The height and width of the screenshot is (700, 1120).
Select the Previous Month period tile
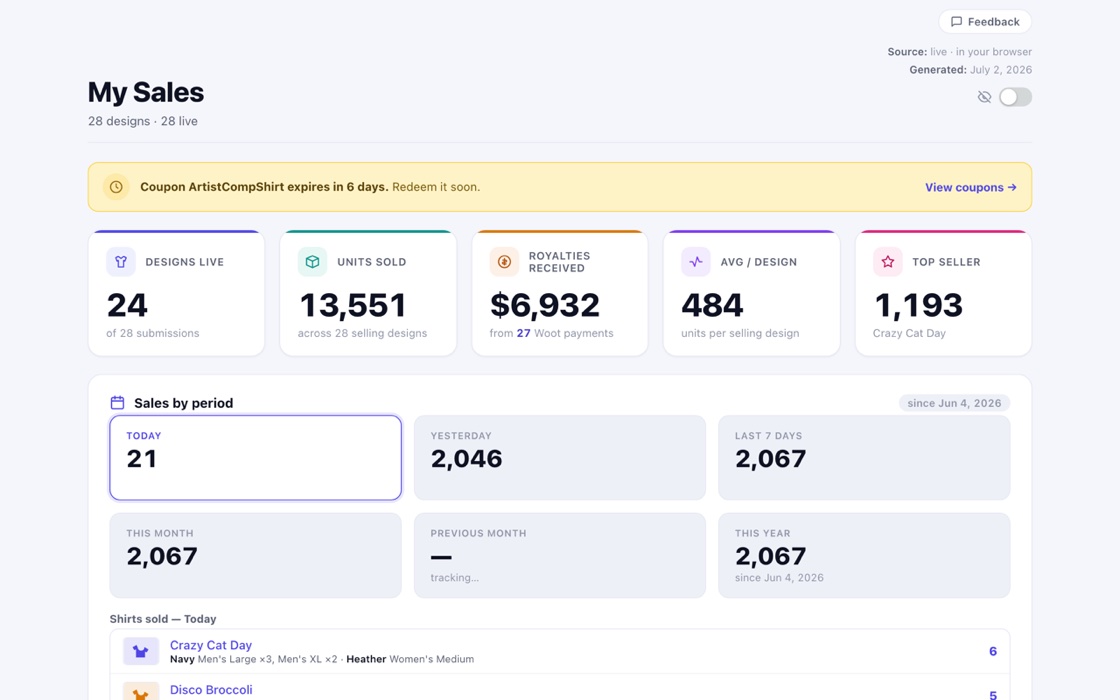coord(560,555)
